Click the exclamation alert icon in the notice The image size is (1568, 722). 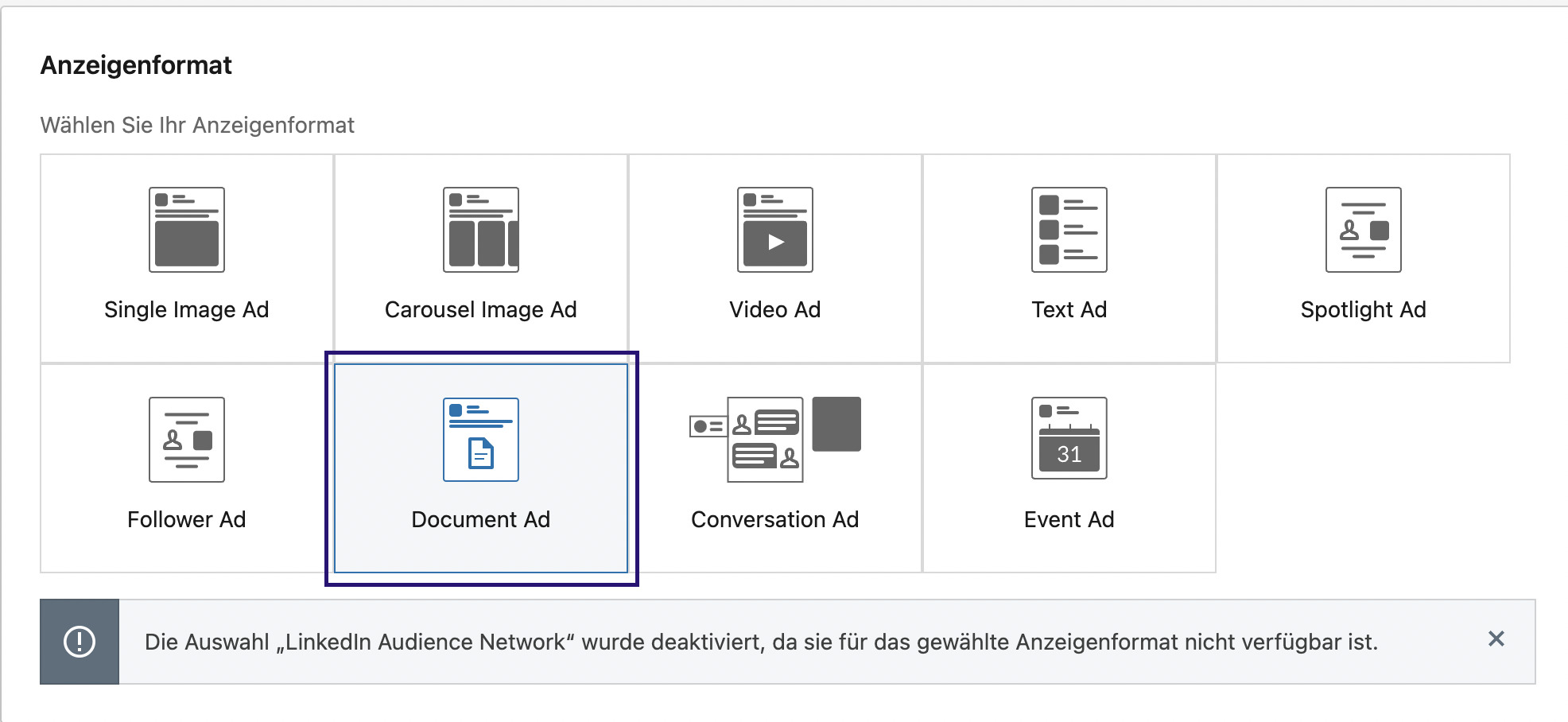80,642
